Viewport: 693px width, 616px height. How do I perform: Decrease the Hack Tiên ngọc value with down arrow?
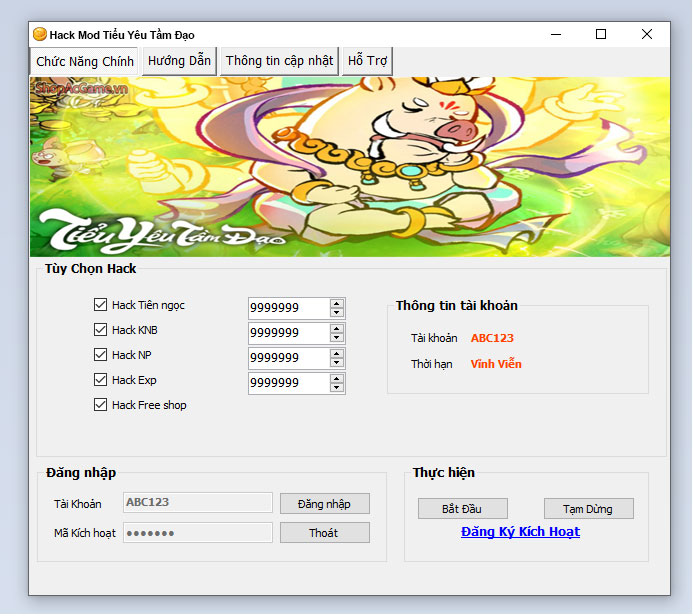337,313
